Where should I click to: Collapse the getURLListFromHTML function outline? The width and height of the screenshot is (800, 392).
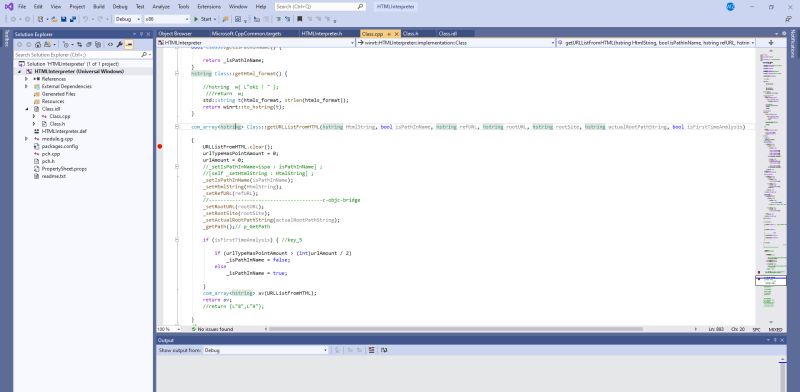(177, 127)
